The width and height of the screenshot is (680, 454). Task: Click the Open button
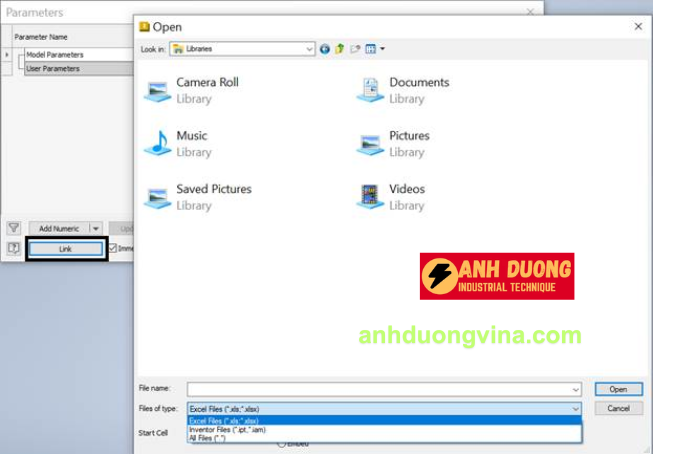point(618,389)
